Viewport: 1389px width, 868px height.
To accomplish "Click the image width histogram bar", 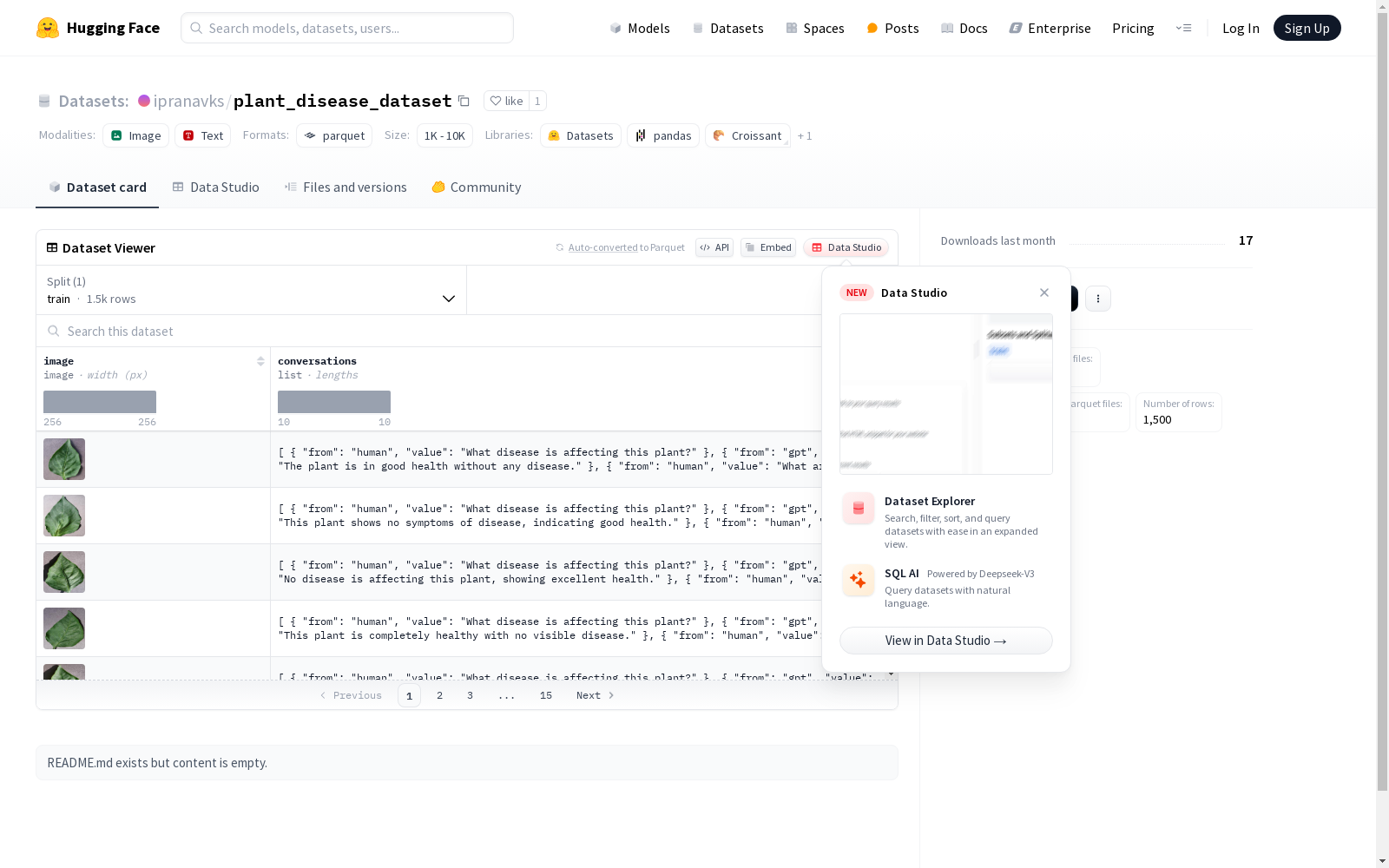I will [x=100, y=402].
